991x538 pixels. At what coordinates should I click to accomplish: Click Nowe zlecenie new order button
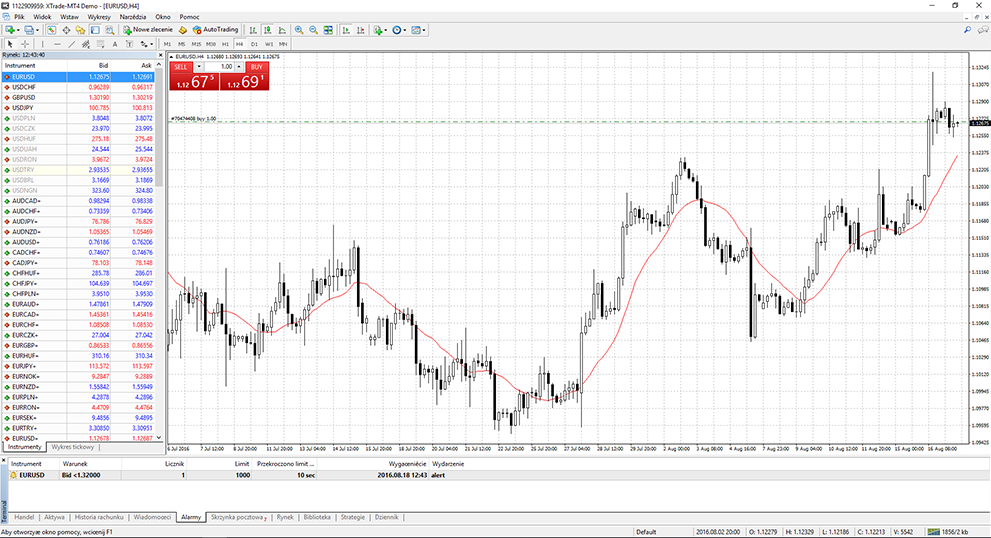point(147,30)
